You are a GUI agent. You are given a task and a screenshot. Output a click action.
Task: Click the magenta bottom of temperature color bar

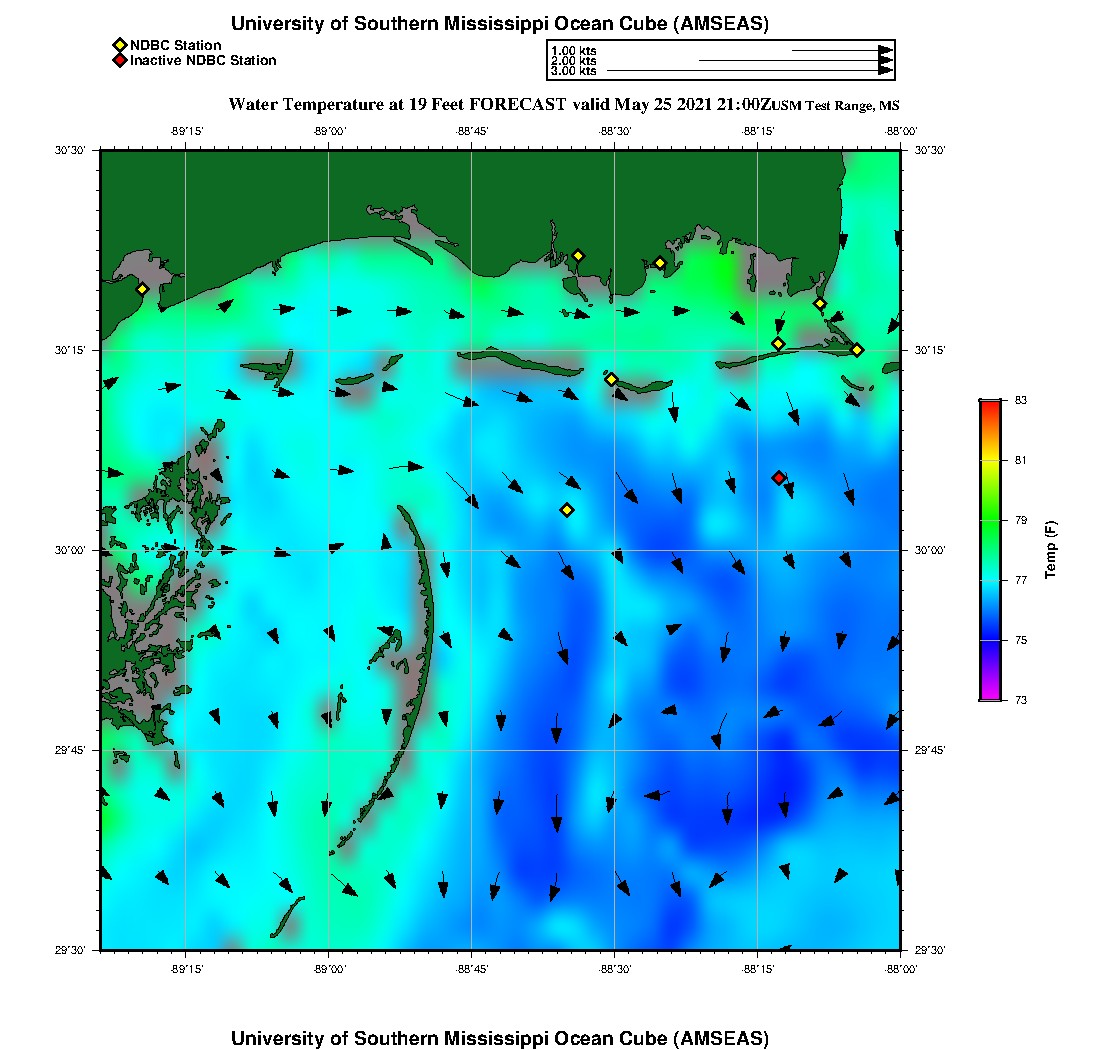(x=989, y=696)
